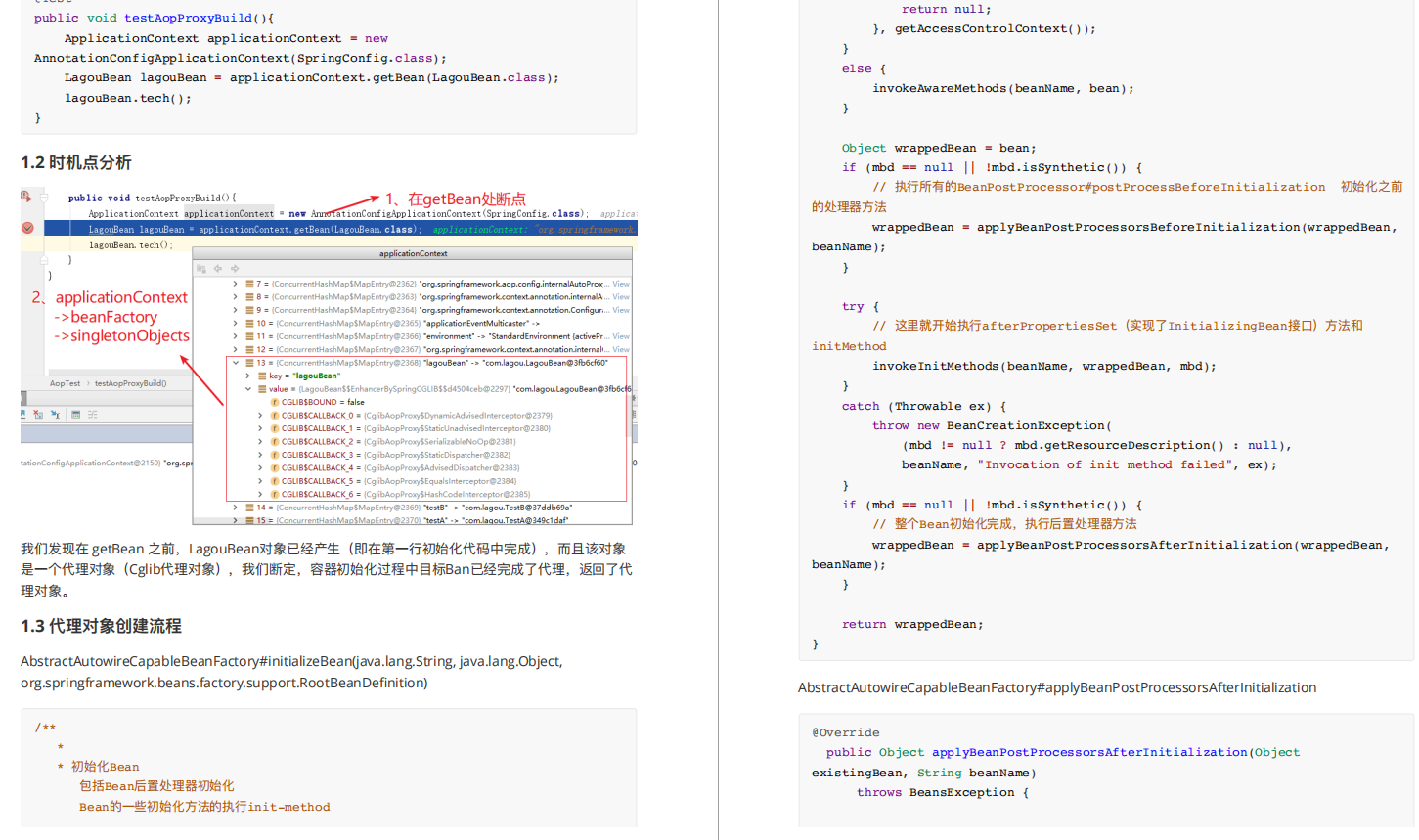
Task: Click the icon beside value LagouBean$$Enhancer row
Action: [262, 389]
